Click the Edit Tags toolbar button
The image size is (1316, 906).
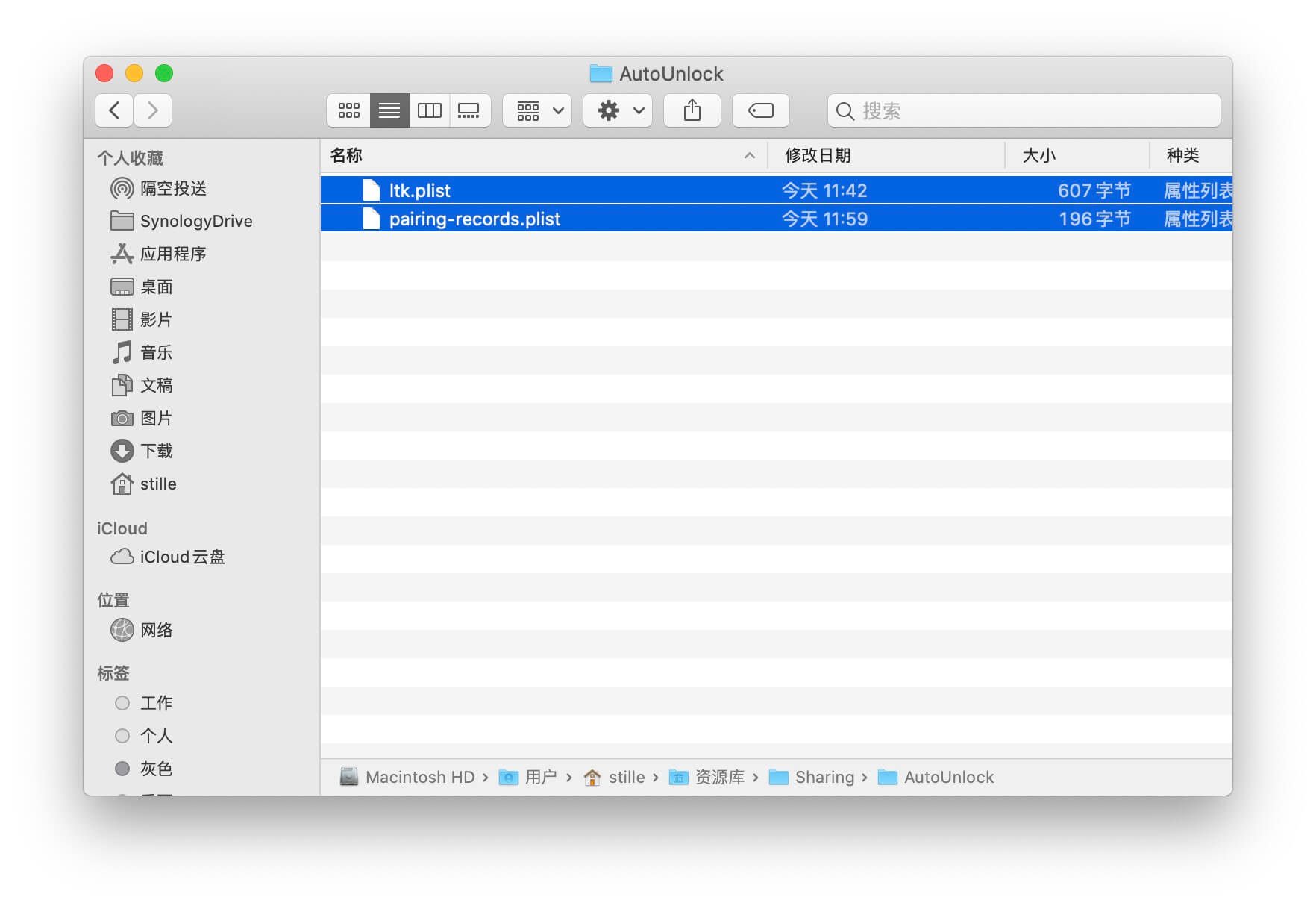tap(761, 110)
